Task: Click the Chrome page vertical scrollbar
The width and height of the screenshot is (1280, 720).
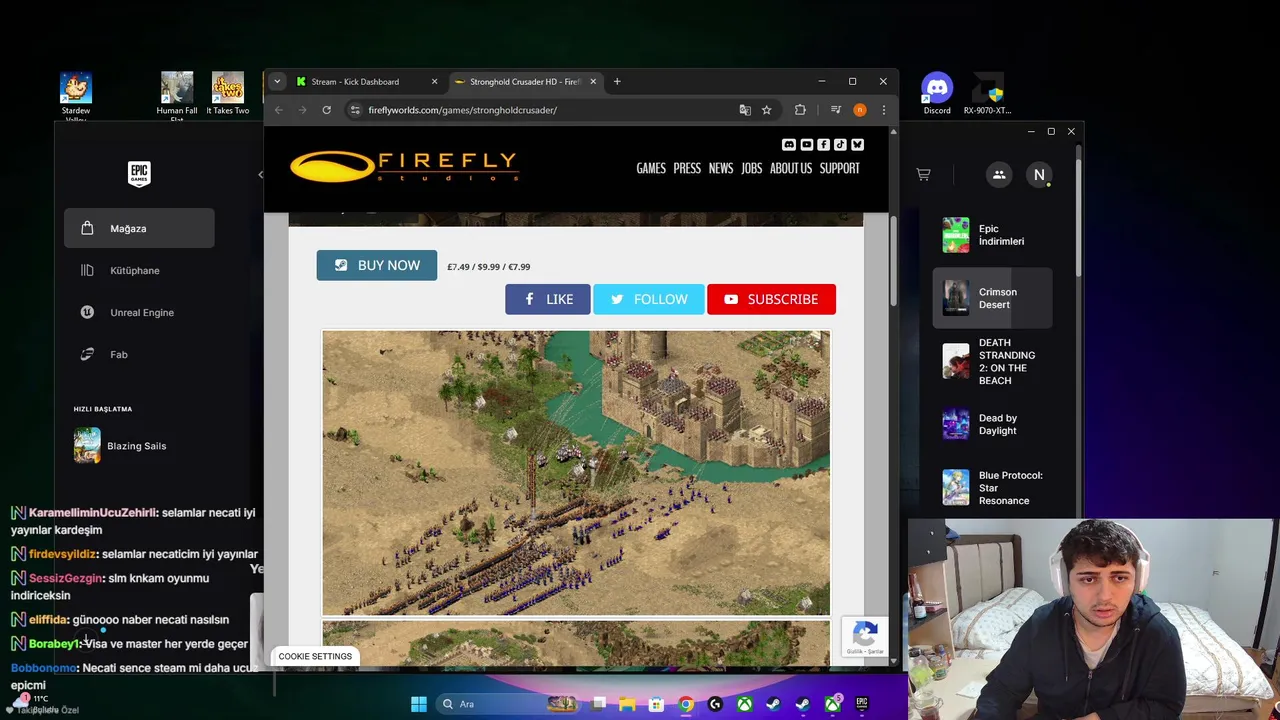Action: click(x=894, y=262)
